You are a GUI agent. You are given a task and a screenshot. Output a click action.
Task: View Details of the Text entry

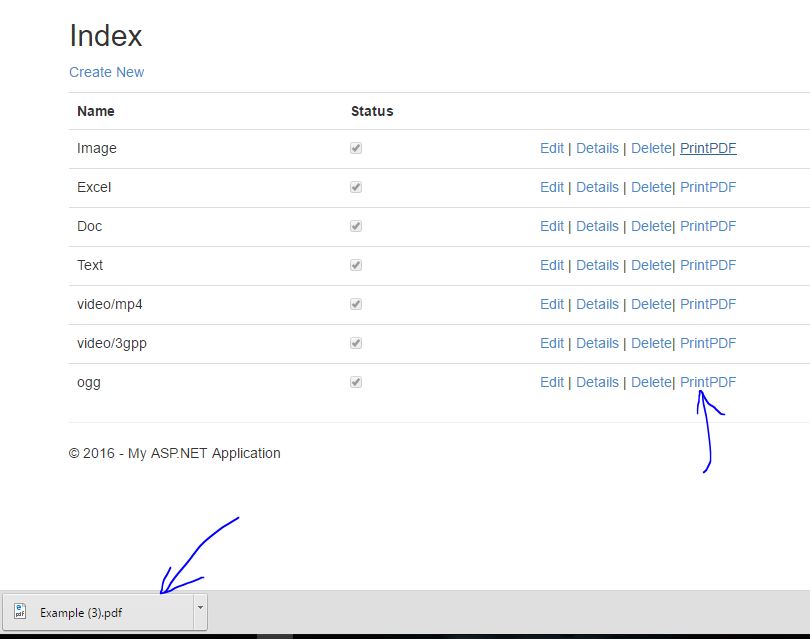tap(597, 264)
